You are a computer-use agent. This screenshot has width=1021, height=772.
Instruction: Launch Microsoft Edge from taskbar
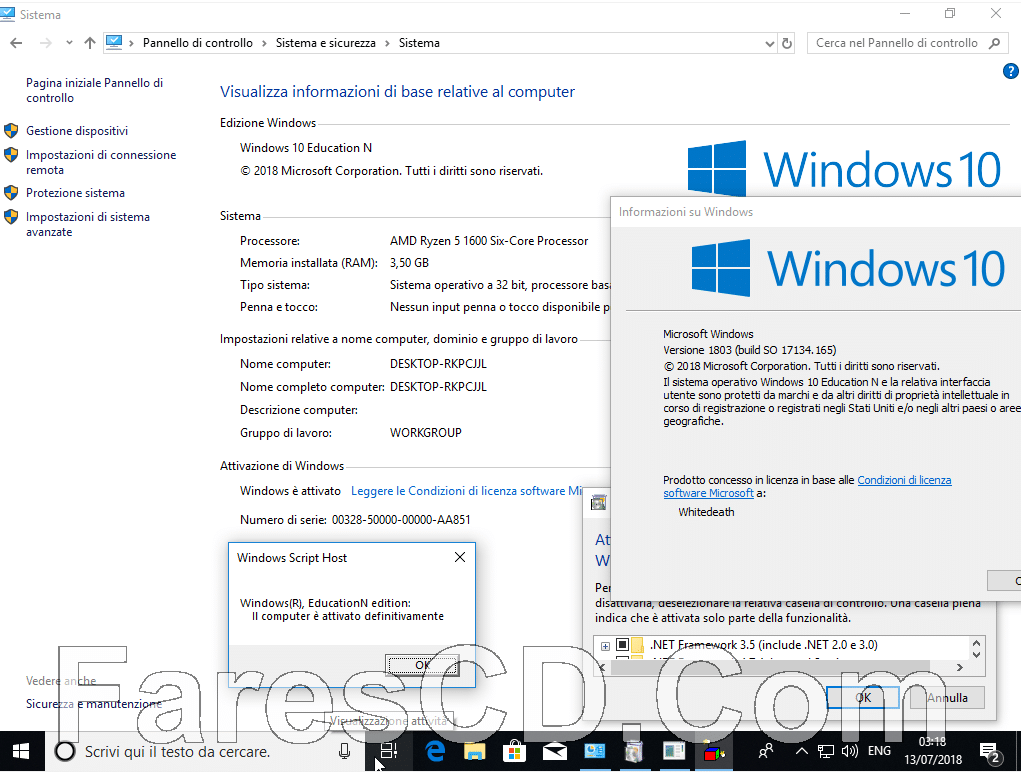(435, 752)
